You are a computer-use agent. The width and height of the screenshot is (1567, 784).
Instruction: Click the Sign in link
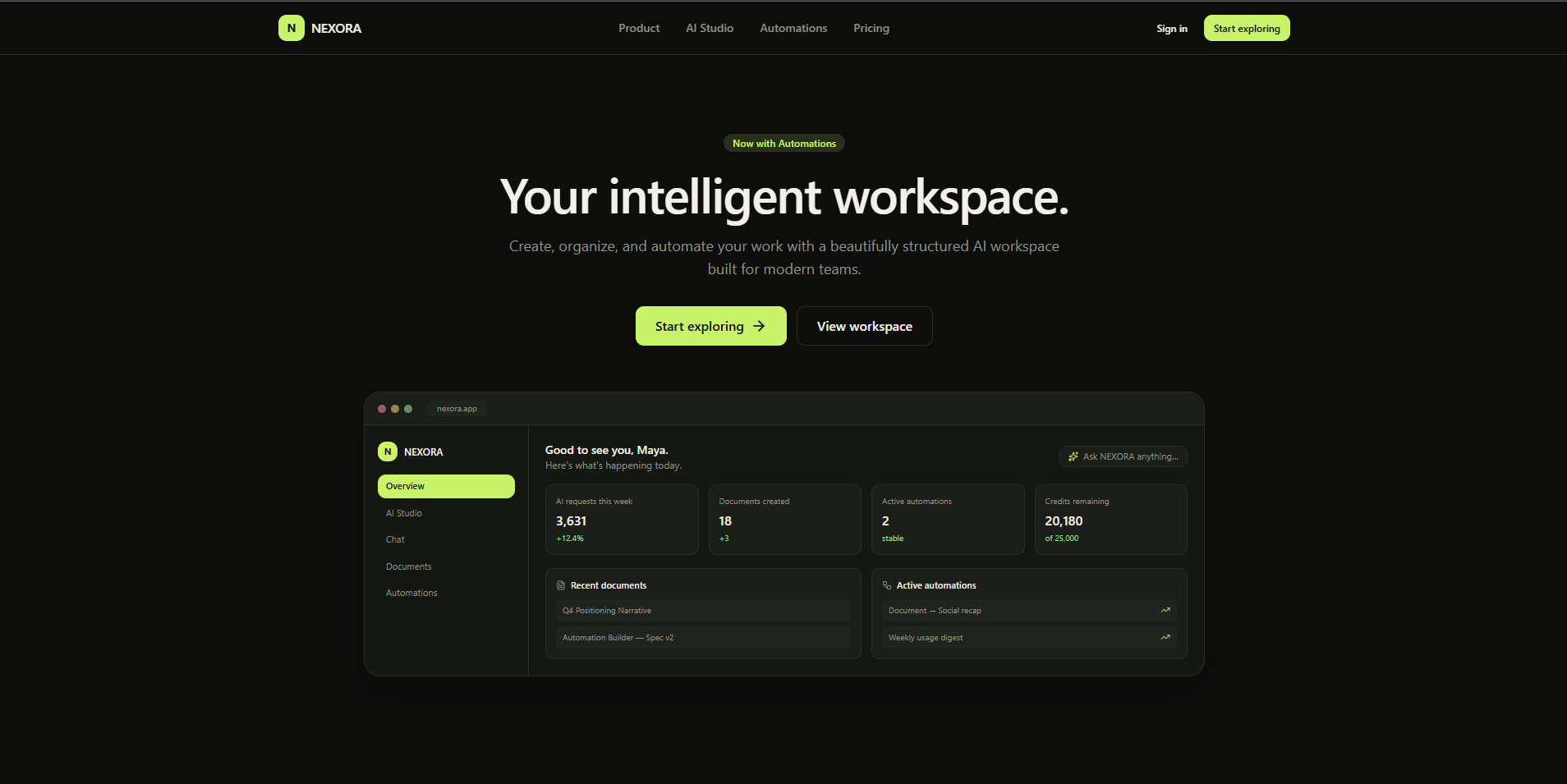pyautogui.click(x=1172, y=29)
